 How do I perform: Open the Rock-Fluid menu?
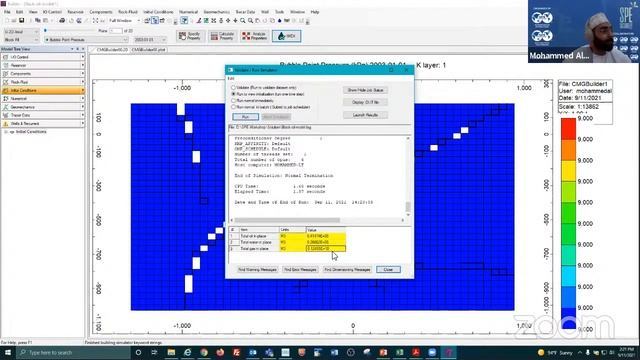[x=128, y=12]
